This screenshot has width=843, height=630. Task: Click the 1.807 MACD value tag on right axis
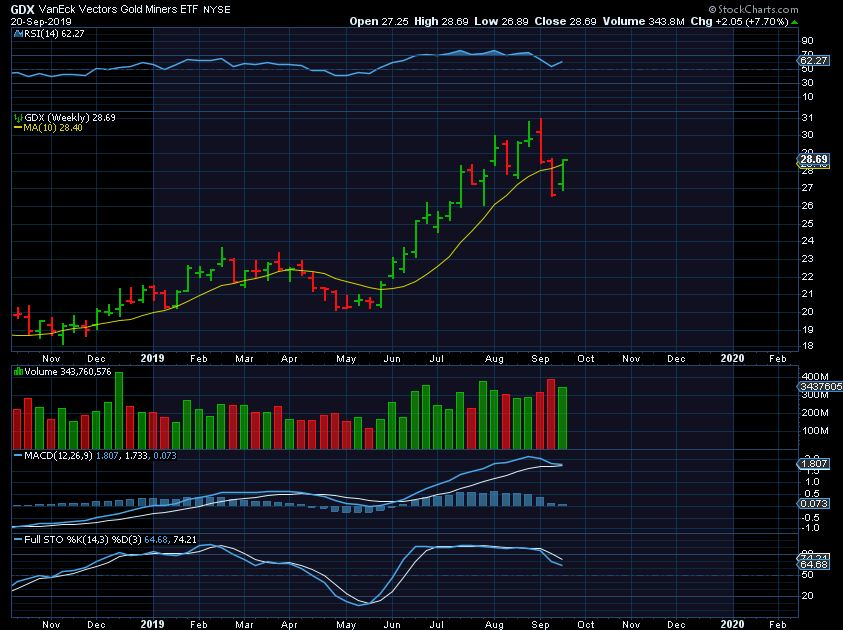[x=813, y=463]
